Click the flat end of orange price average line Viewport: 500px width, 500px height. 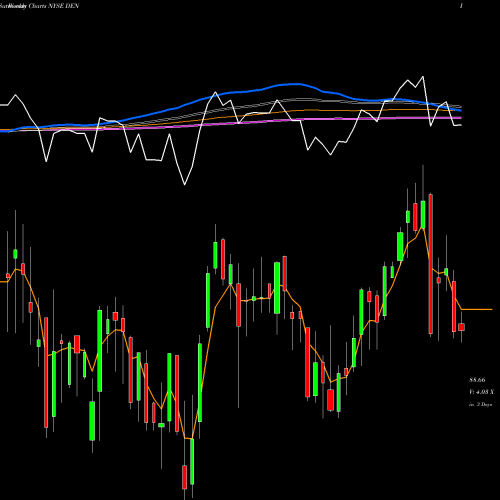[477, 309]
